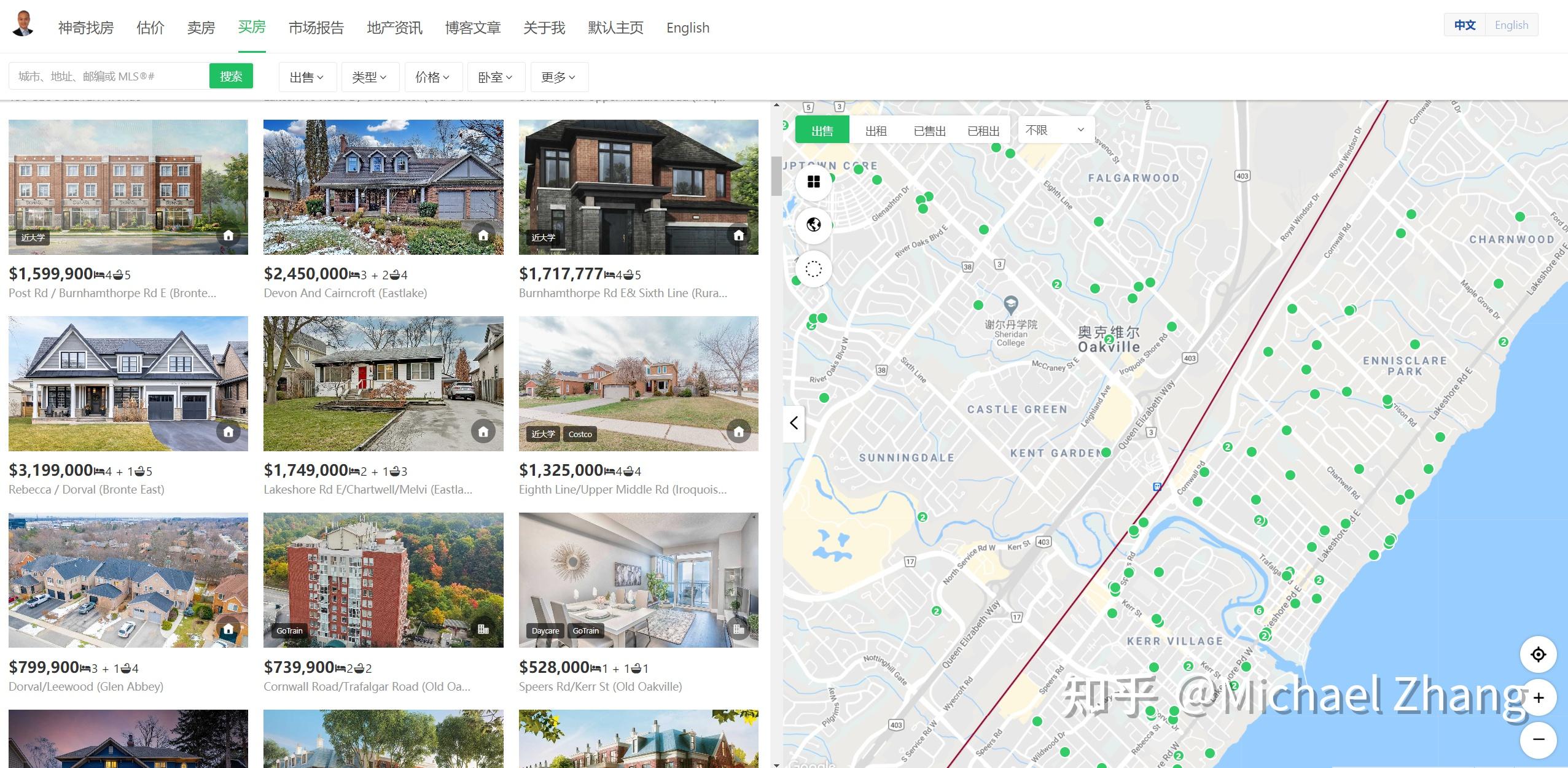Activate the draw-area circle tool on map
1568x768 pixels.
[813, 268]
